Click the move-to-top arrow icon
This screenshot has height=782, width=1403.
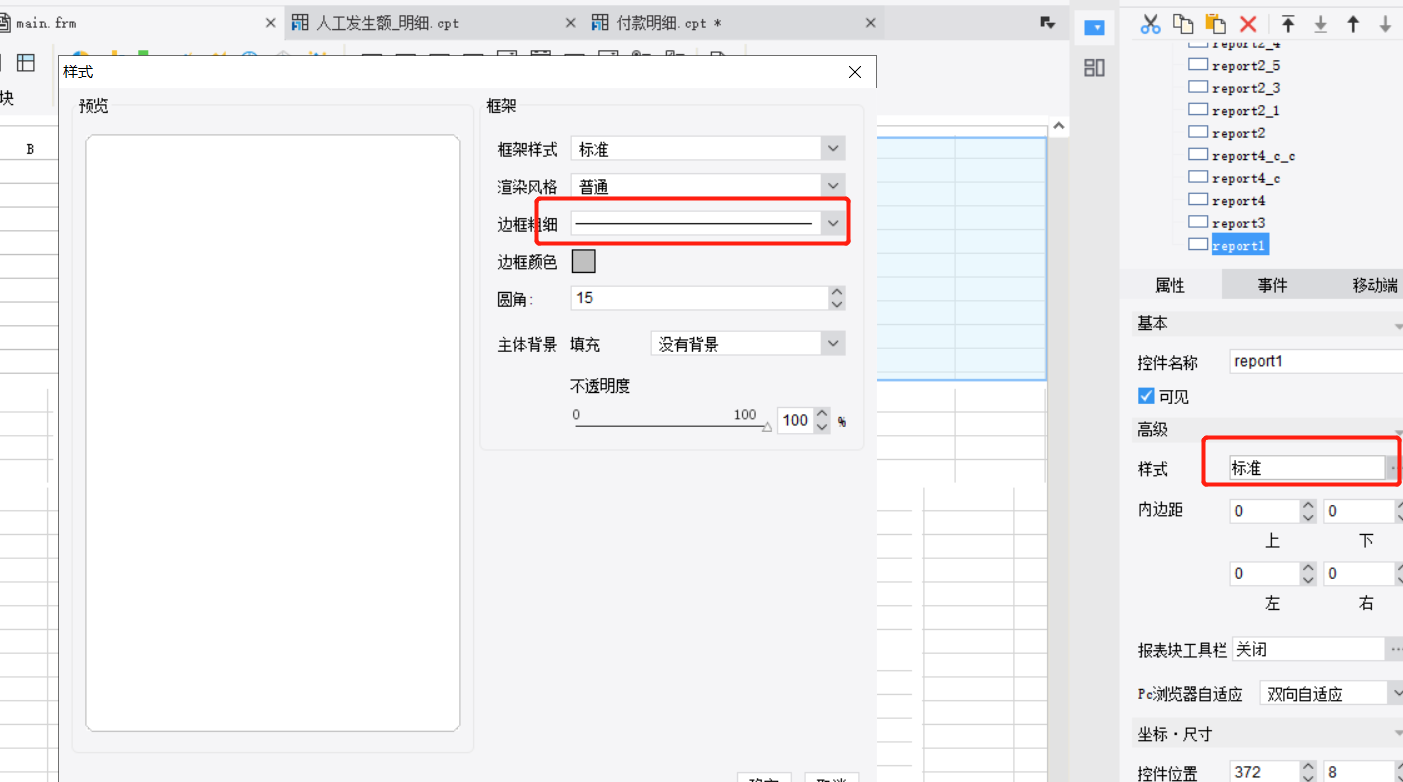tap(1288, 24)
